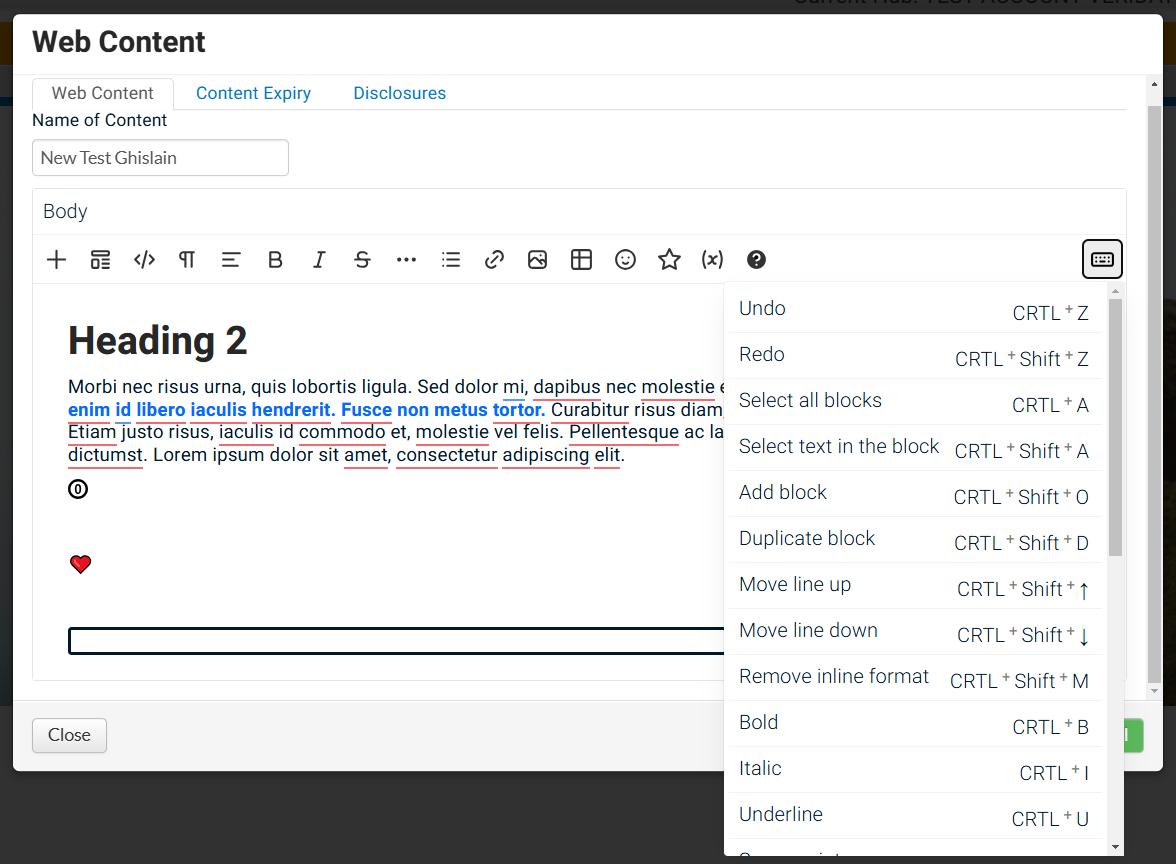Open the list toolbar icon
This screenshot has height=864, width=1176.
coord(451,260)
